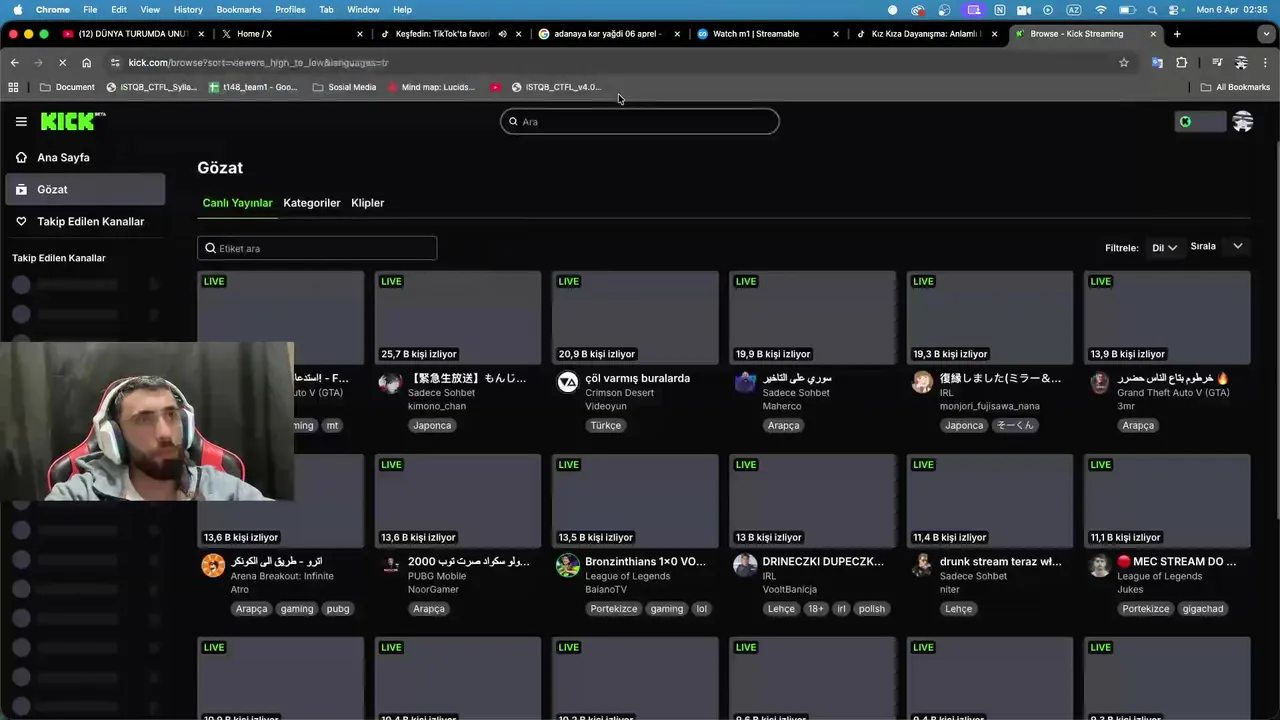
Task: Open the Dil language filter dropdown
Action: [x=1164, y=248]
